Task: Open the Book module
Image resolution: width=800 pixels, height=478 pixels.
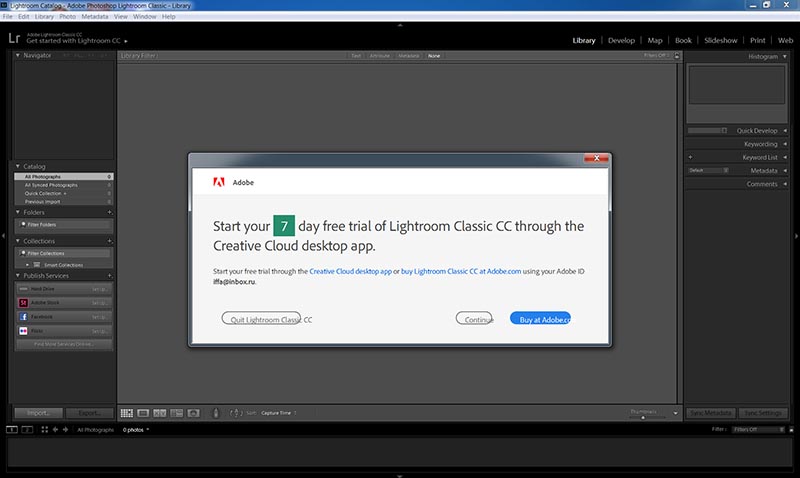Action: point(683,40)
